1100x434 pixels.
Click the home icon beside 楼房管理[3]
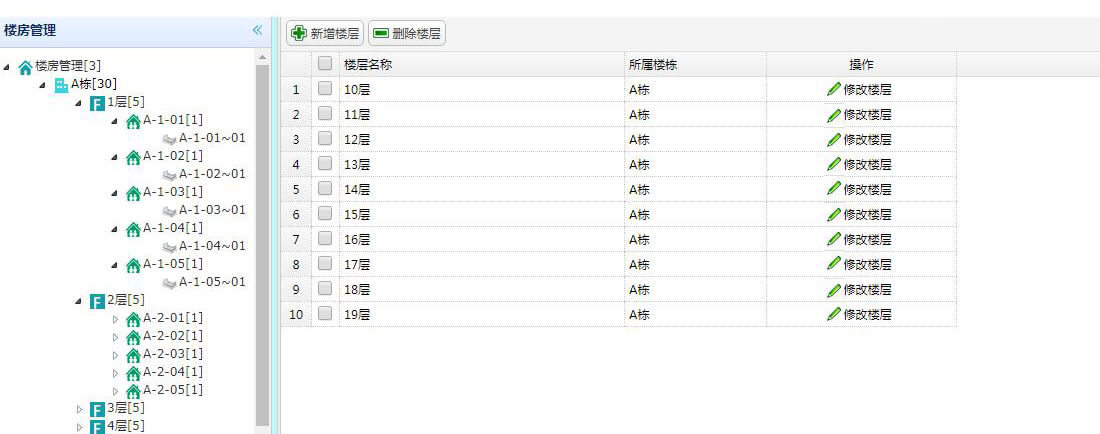click(x=25, y=67)
